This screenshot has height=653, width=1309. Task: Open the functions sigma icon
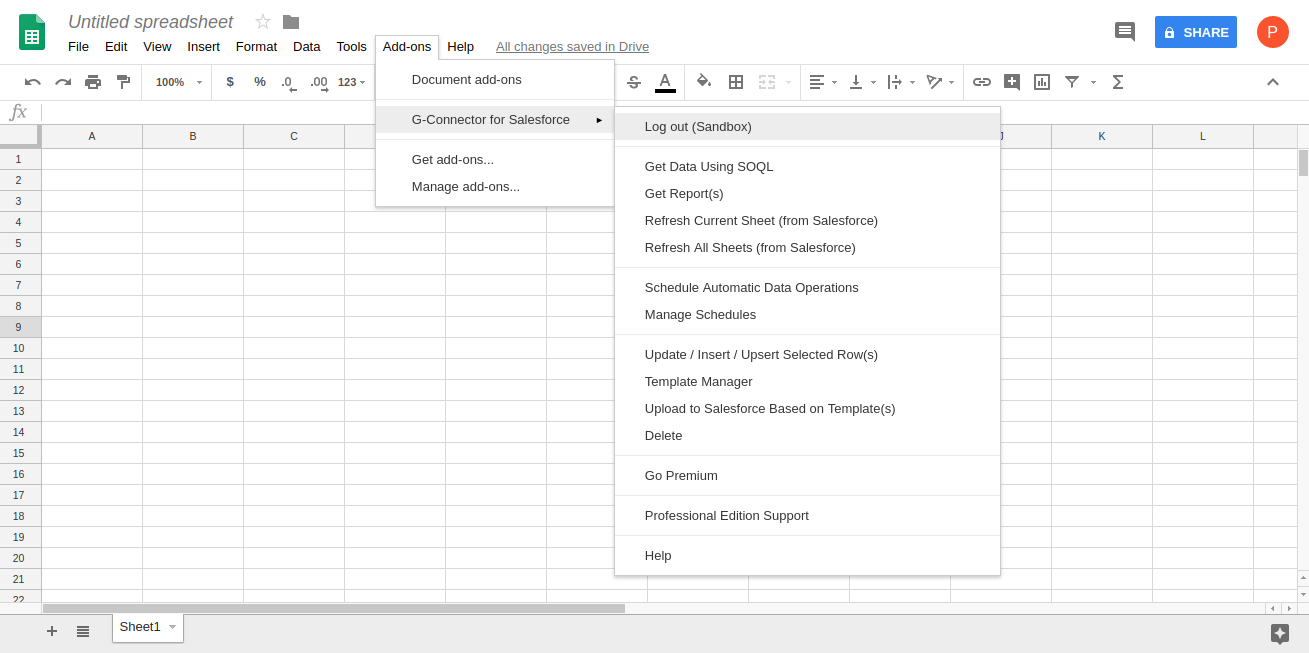(1118, 82)
